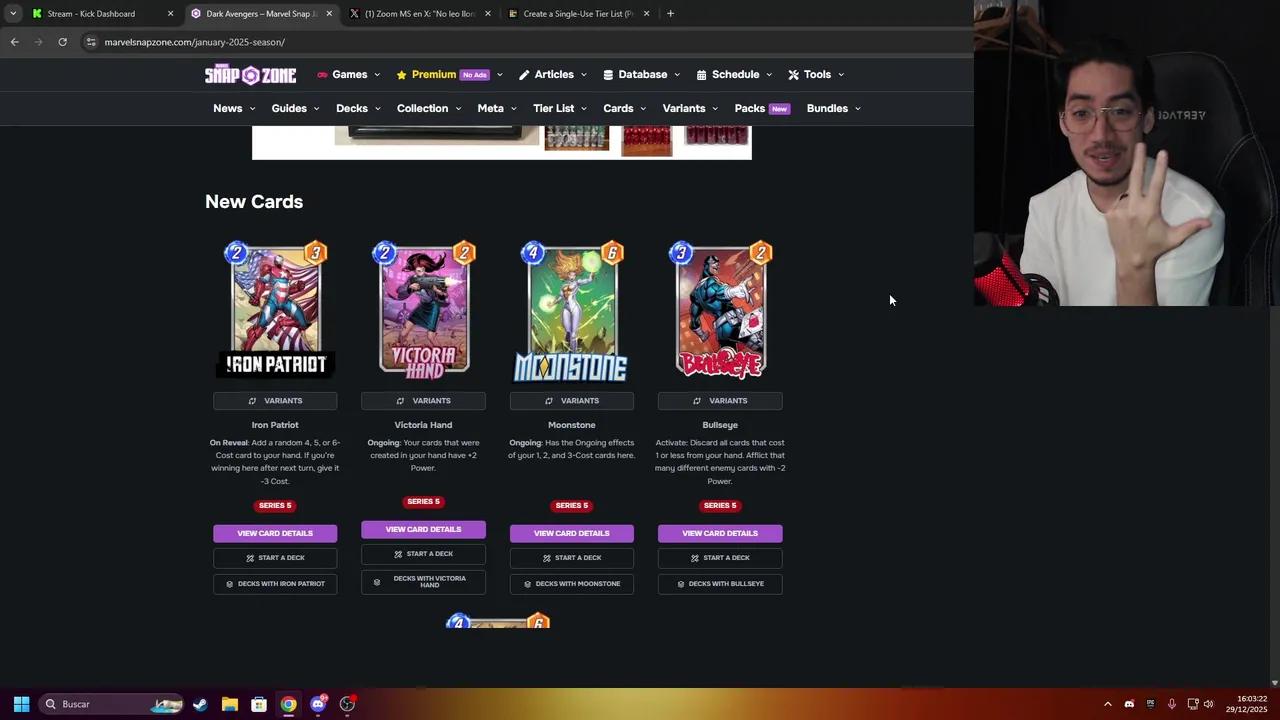
Task: Click the volume speaker tray icon
Action: (x=1208, y=704)
